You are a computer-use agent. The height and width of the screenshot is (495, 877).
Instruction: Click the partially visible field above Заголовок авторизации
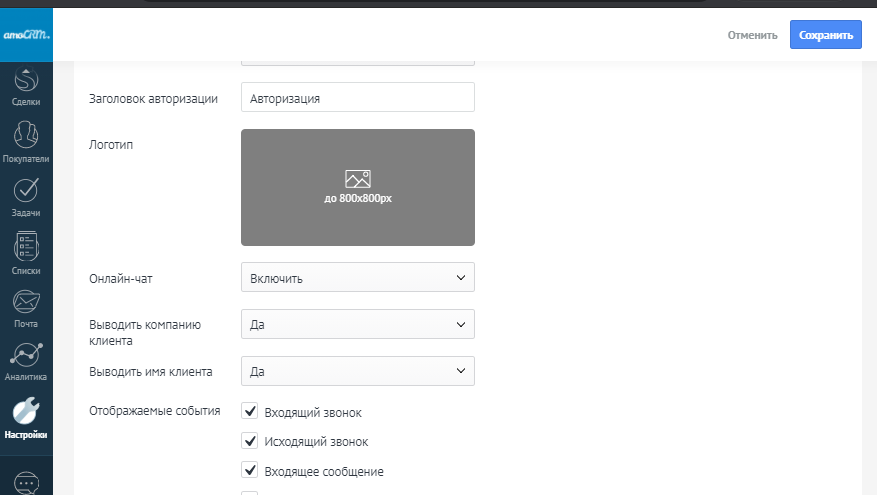pos(357,64)
